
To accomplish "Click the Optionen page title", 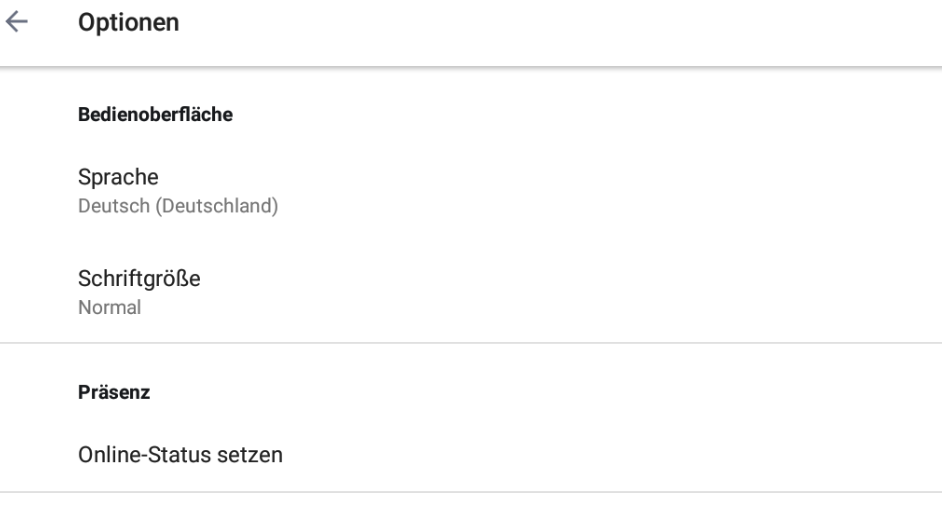I will (x=129, y=24).
